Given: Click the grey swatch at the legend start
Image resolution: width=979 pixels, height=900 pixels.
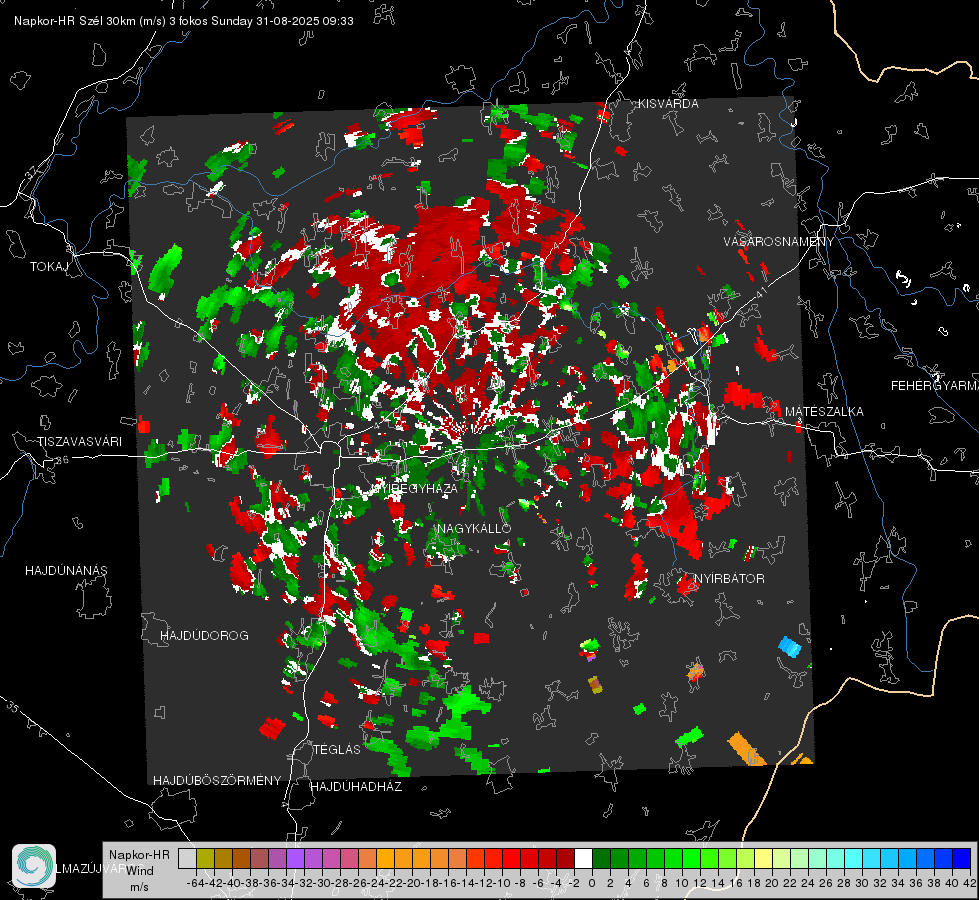Looking at the screenshot, I should coord(187,858).
